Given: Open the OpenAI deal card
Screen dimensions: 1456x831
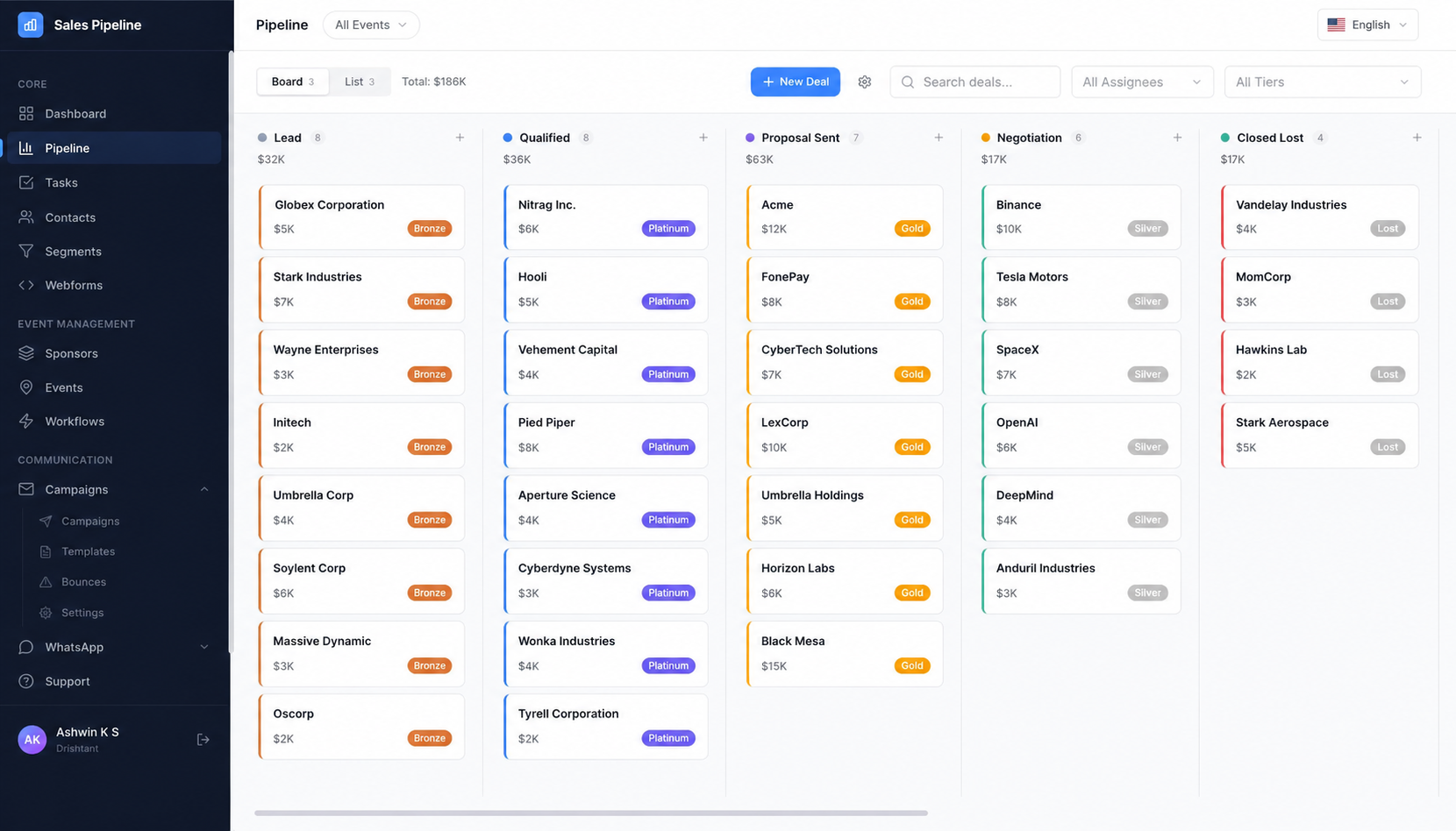Looking at the screenshot, I should [1081, 435].
